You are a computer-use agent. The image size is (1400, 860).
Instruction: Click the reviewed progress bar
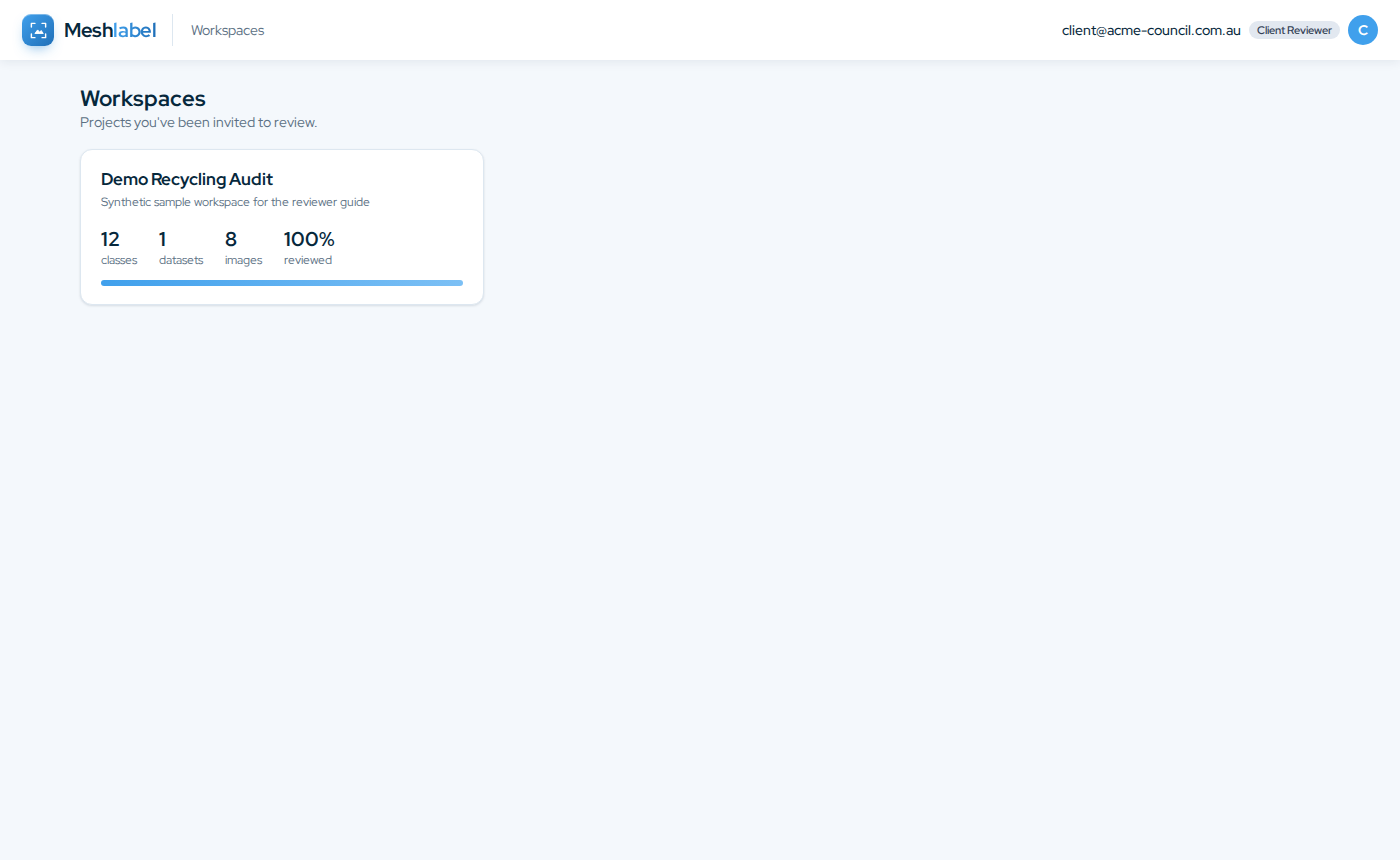pyautogui.click(x=282, y=283)
